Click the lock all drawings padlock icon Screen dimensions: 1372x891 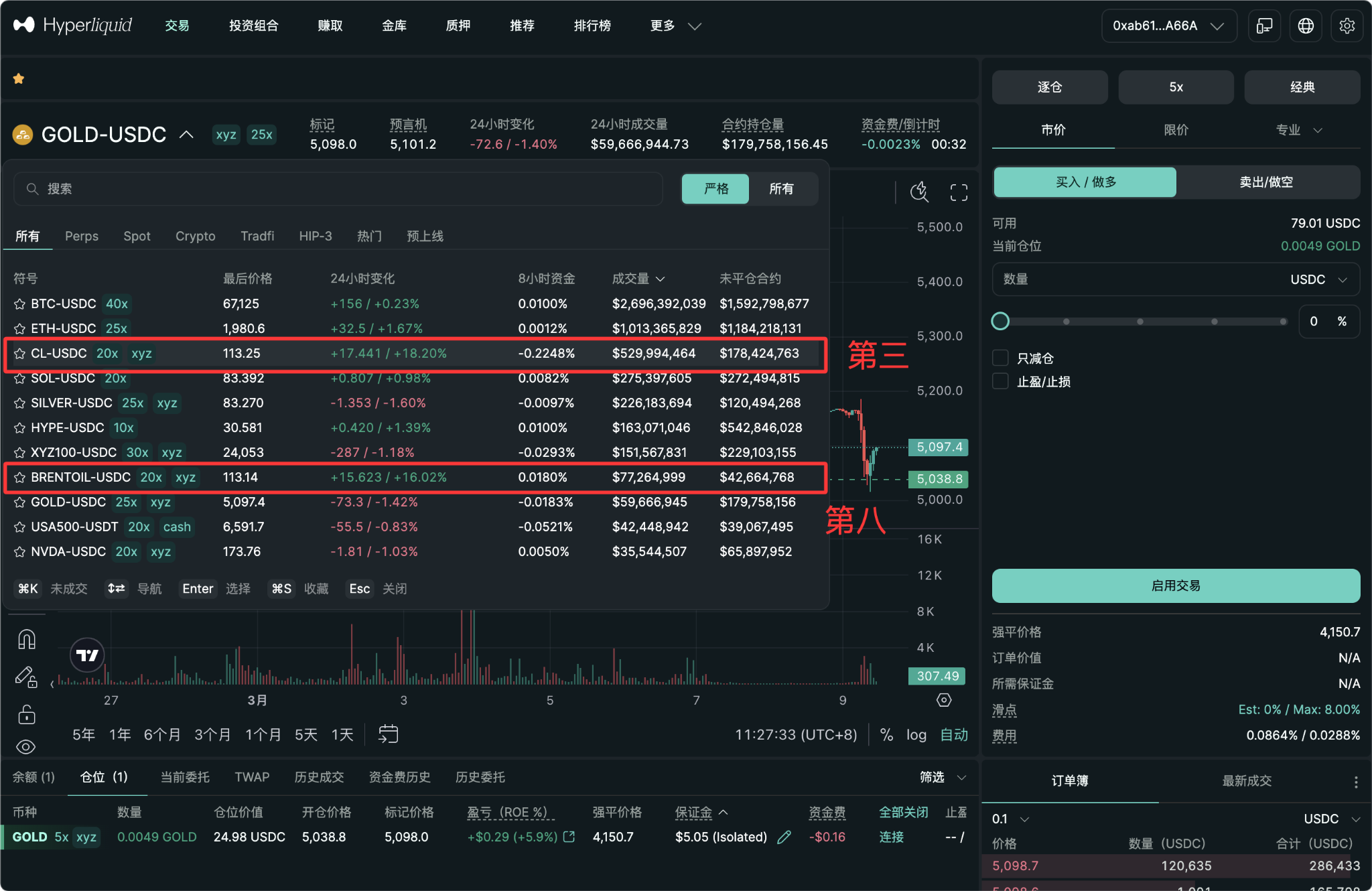[27, 714]
